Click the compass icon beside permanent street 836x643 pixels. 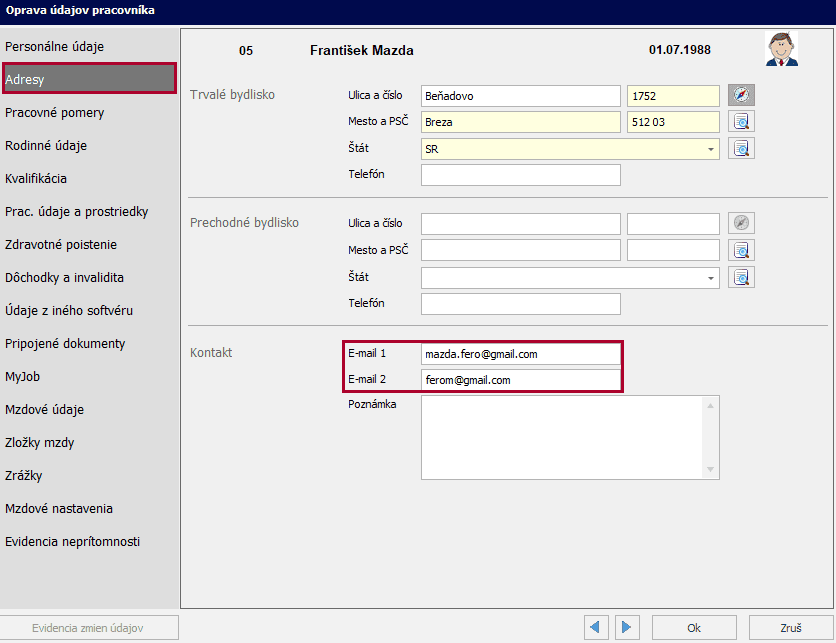pos(741,96)
